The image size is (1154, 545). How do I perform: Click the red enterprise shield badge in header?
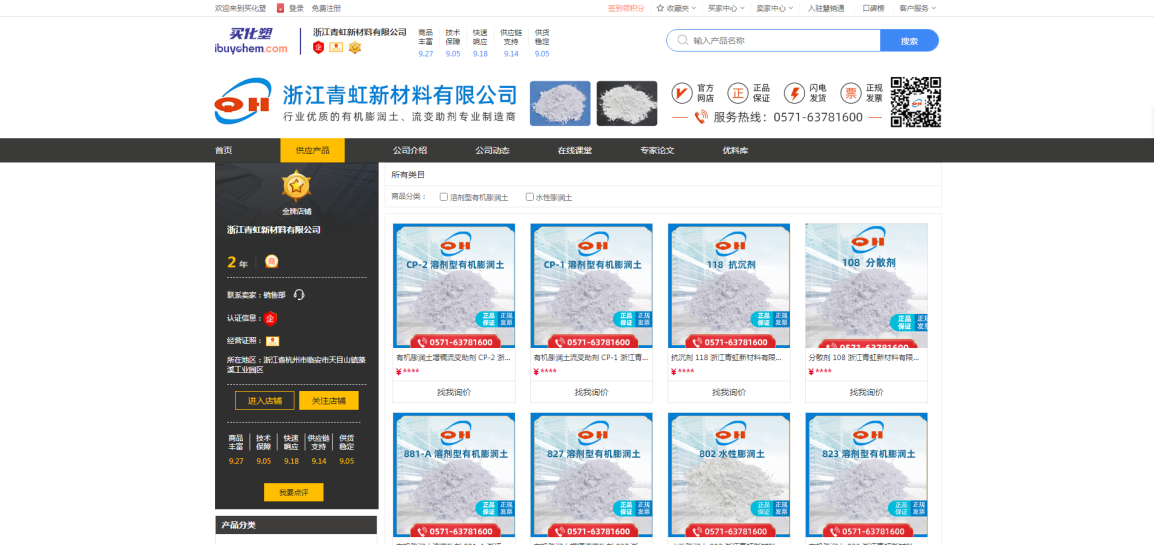[x=318, y=48]
